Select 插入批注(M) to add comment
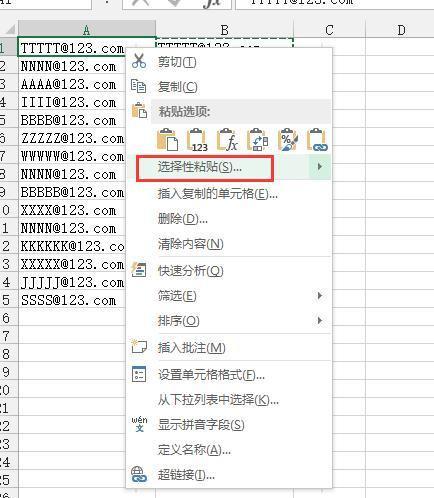Screen dimensions: 434x498 tap(191, 348)
